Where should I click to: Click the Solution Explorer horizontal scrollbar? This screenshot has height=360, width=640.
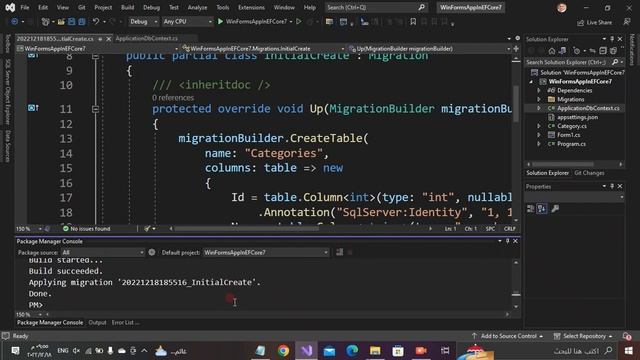563,164
